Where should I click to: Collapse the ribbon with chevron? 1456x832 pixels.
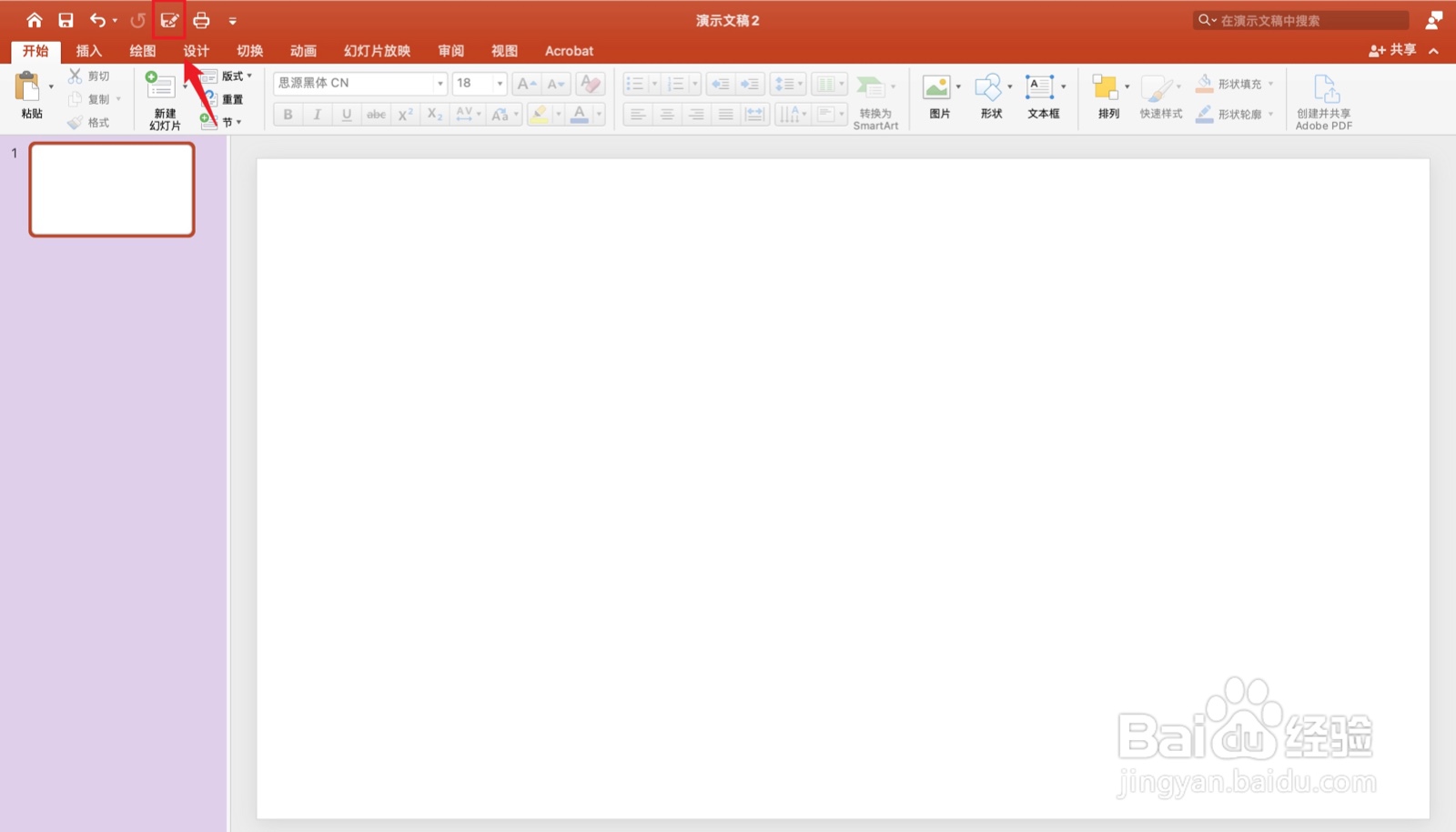[x=1433, y=51]
